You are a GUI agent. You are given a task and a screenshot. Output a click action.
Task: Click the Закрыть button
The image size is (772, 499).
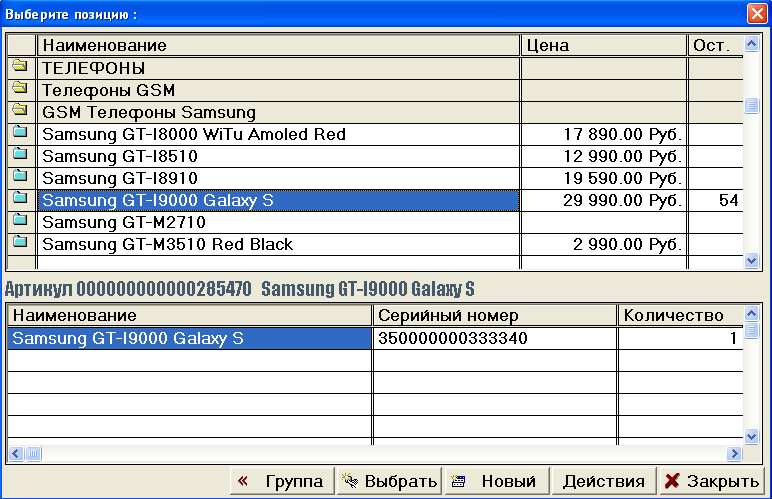711,481
